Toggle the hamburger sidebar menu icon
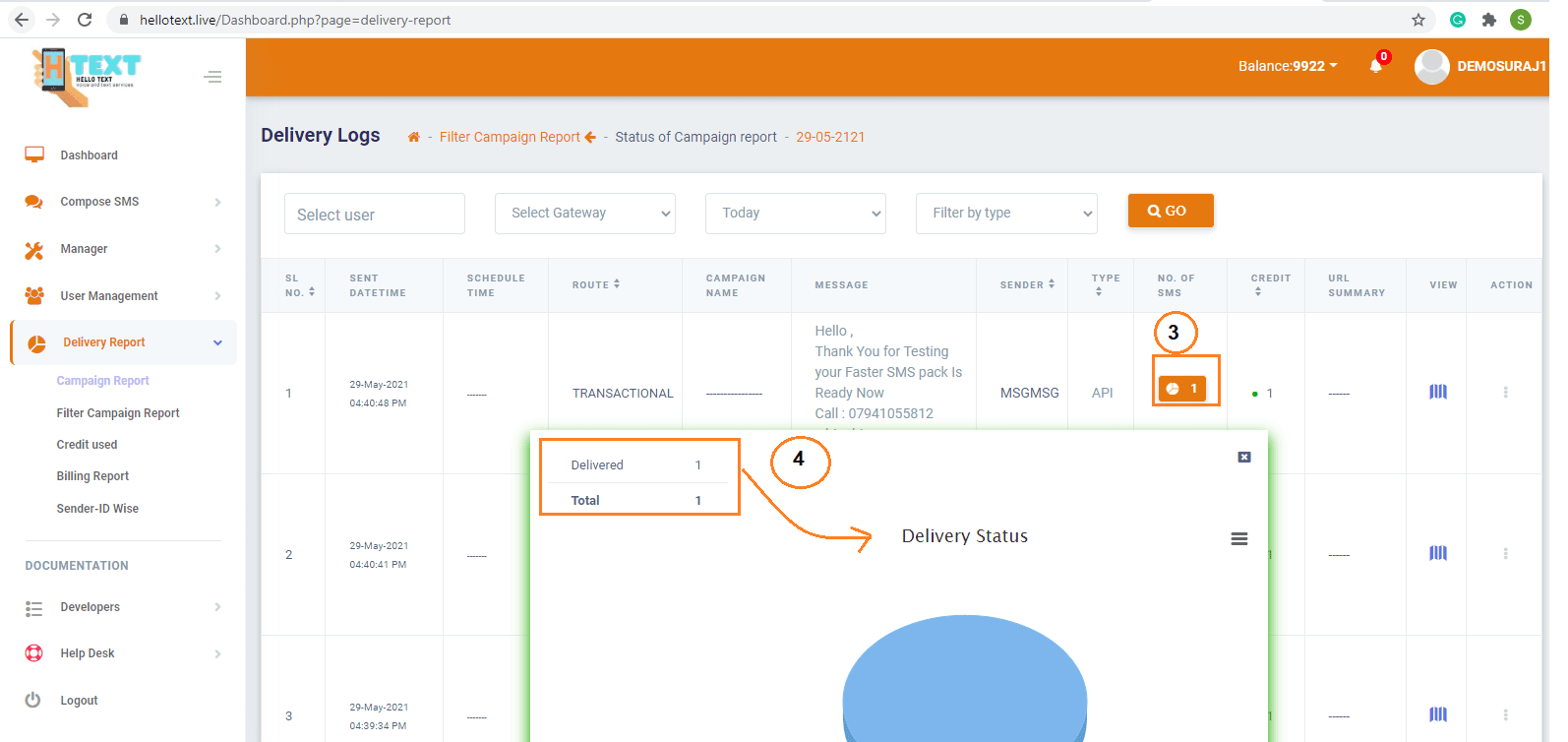Image resolution: width=1568 pixels, height=742 pixels. point(212,77)
